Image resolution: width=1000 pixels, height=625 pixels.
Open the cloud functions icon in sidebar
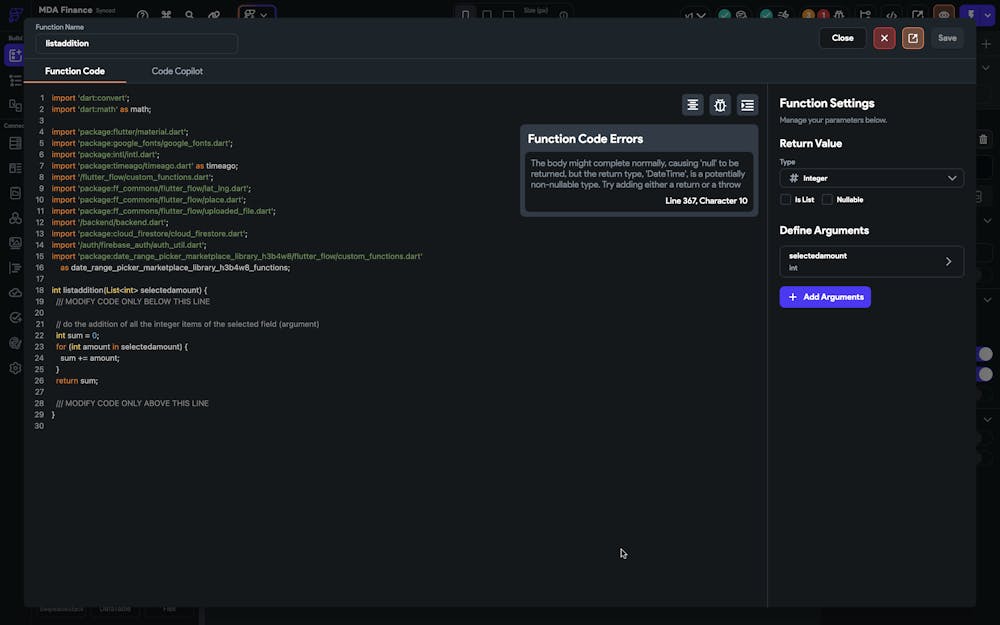[x=15, y=293]
